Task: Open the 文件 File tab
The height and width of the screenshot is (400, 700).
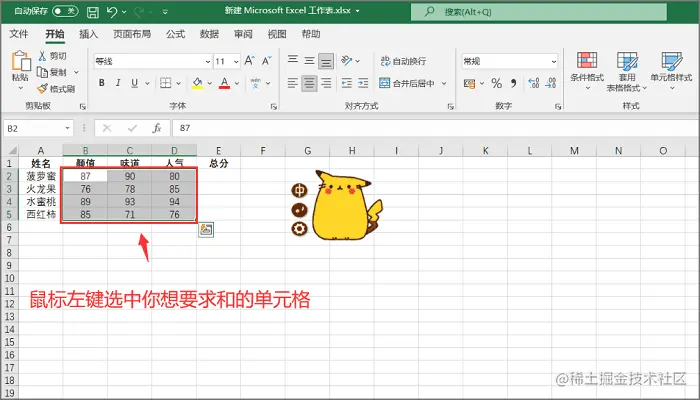Action: click(x=19, y=34)
